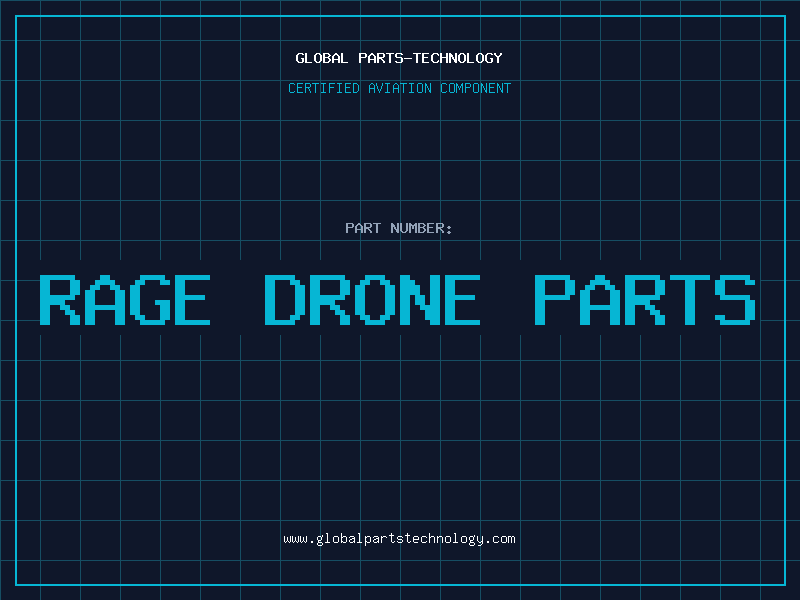Click the .com ending of the URL
Image resolution: width=800 pixels, height=600 pixels.
pyautogui.click(x=500, y=539)
